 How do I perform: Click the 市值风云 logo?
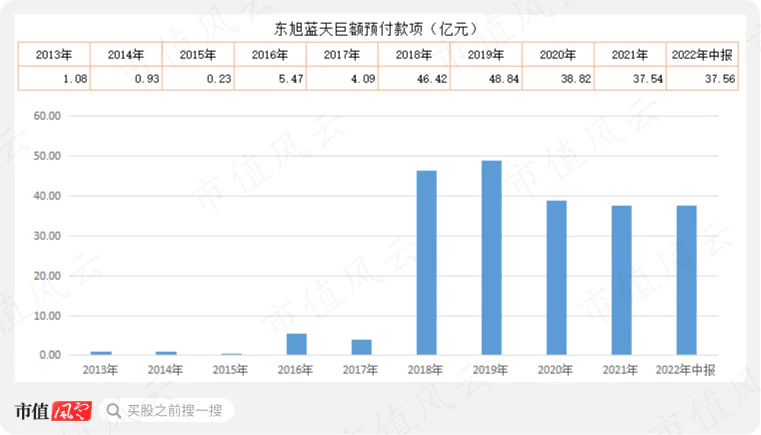54,411
